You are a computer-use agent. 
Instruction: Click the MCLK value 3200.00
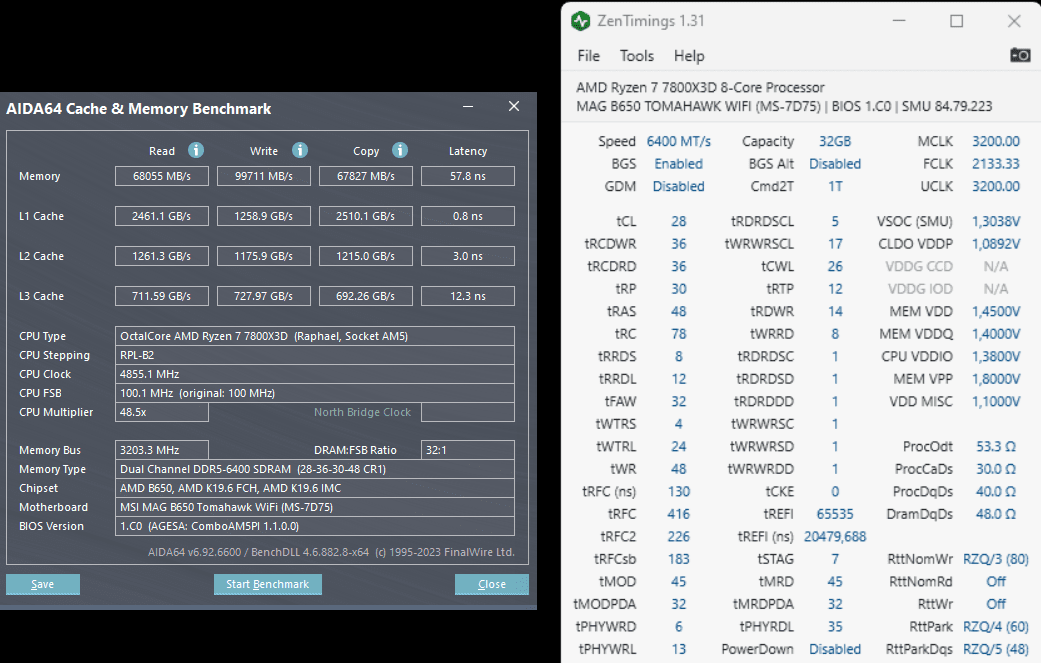996,141
